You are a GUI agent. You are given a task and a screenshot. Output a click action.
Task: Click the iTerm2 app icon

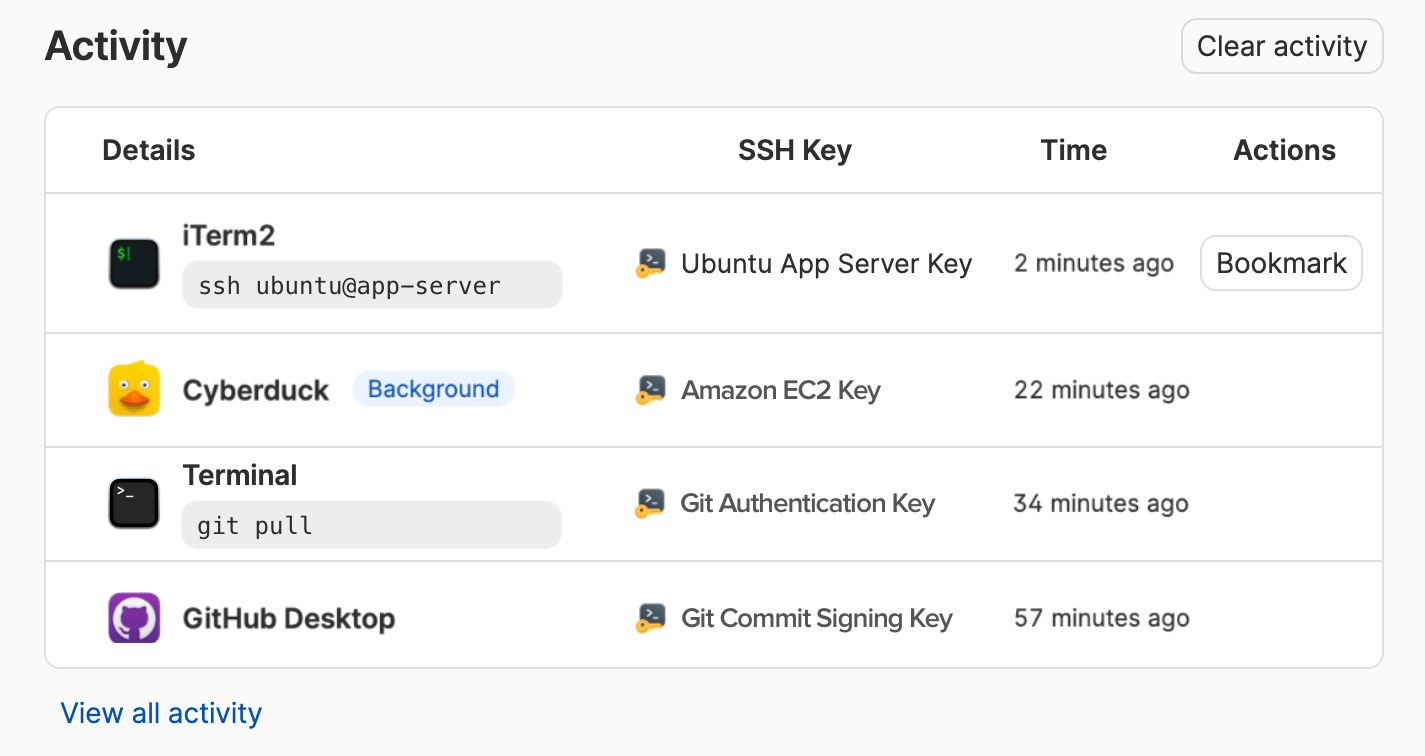click(x=134, y=264)
